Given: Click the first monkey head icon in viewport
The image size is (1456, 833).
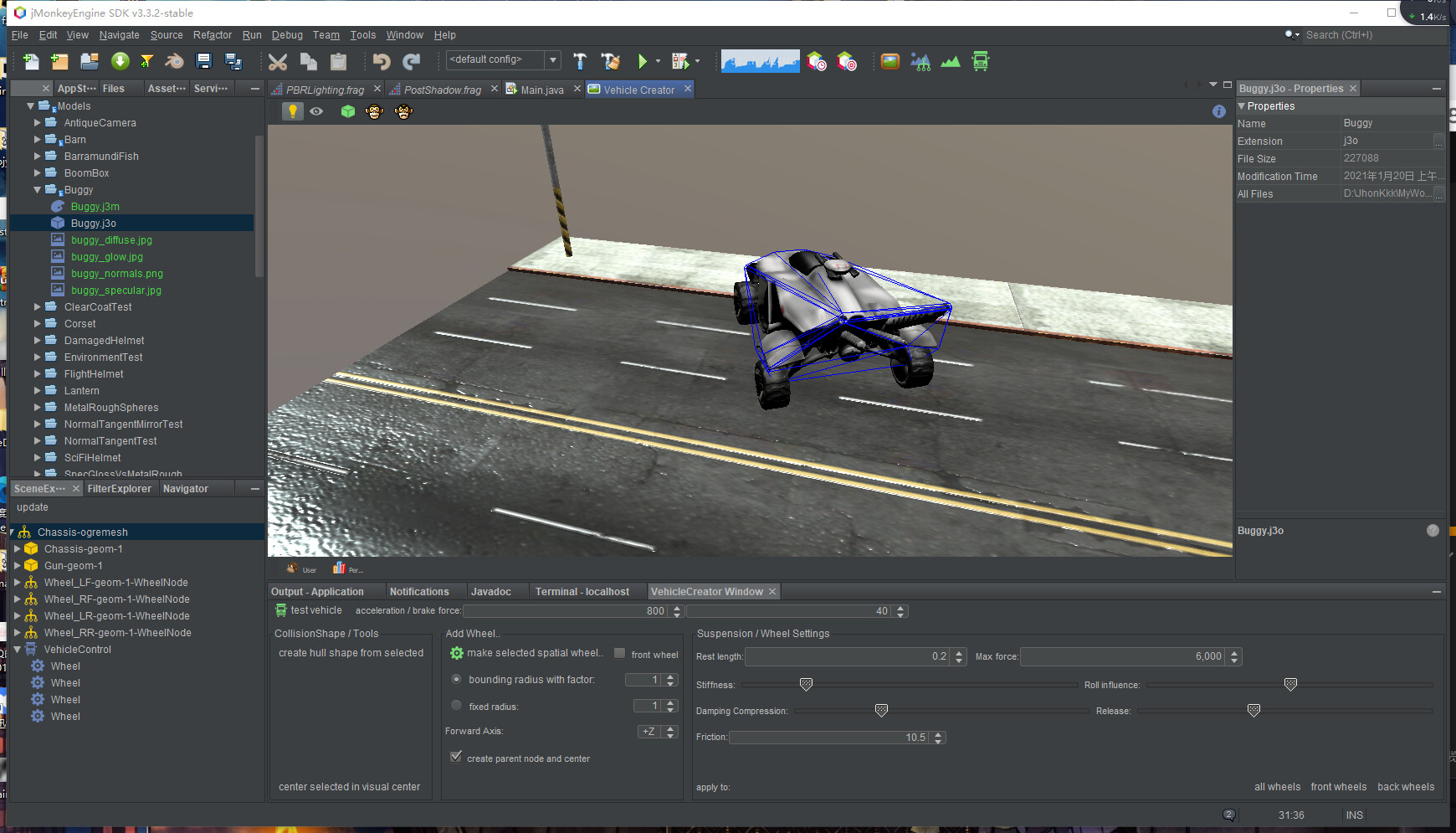Looking at the screenshot, I should click(x=374, y=111).
